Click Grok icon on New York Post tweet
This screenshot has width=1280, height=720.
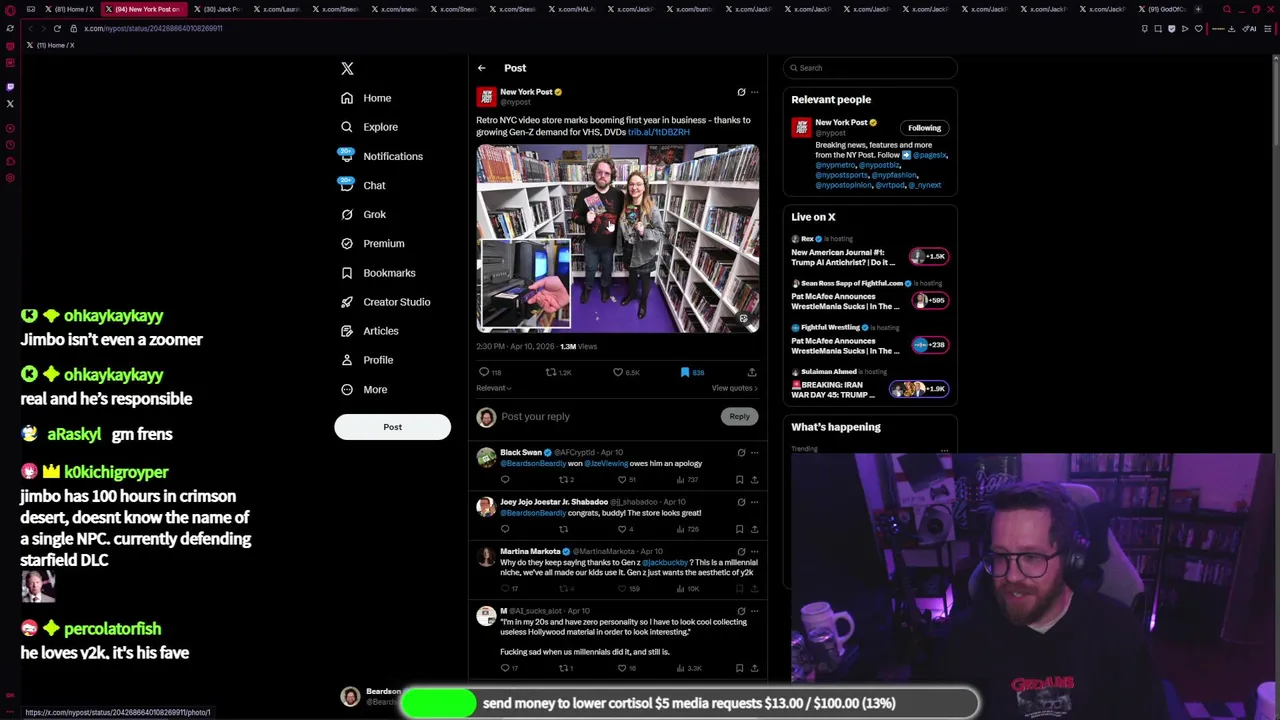pyautogui.click(x=741, y=92)
